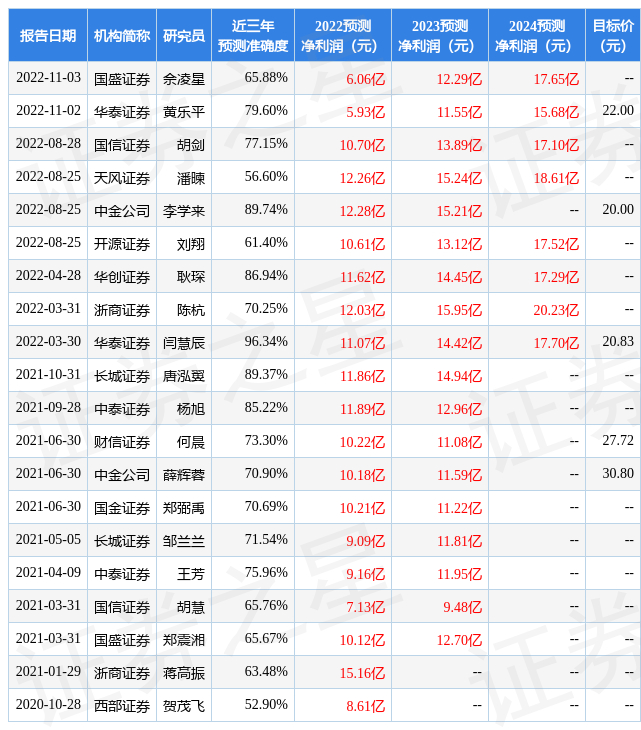This screenshot has height=730, width=641.
Task: Click researcher name 陈杭
Action: click(x=191, y=310)
